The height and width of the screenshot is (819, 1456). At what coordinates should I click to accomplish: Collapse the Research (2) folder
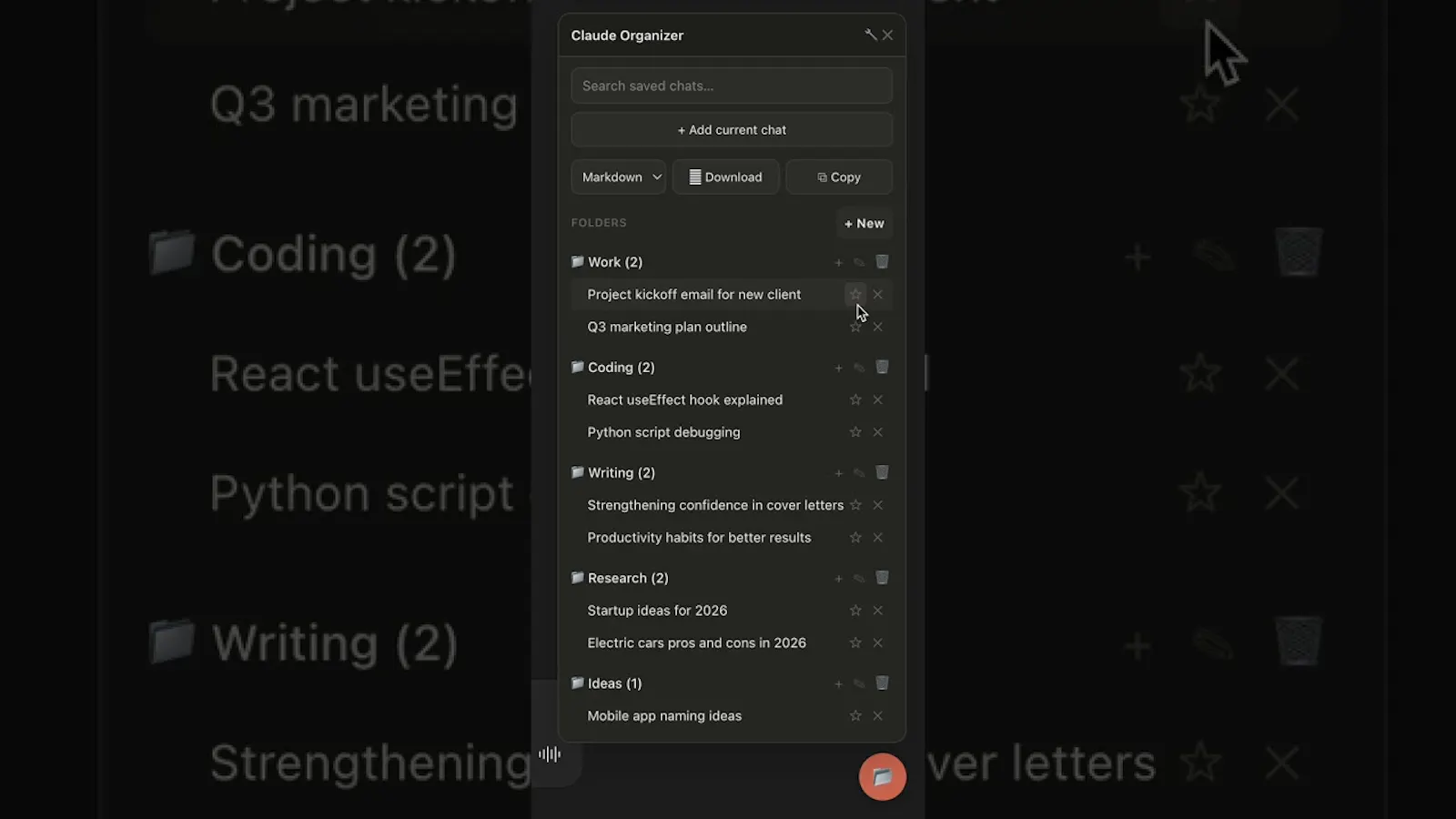(620, 578)
